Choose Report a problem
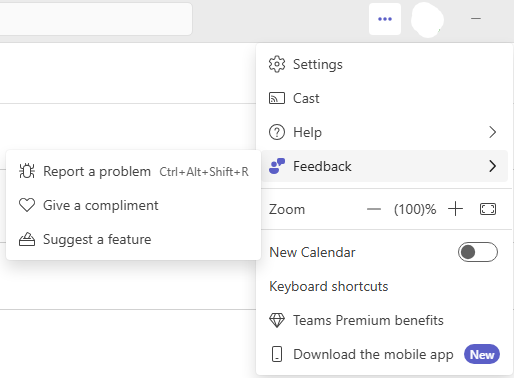514x378 pixels. pyautogui.click(x=133, y=171)
